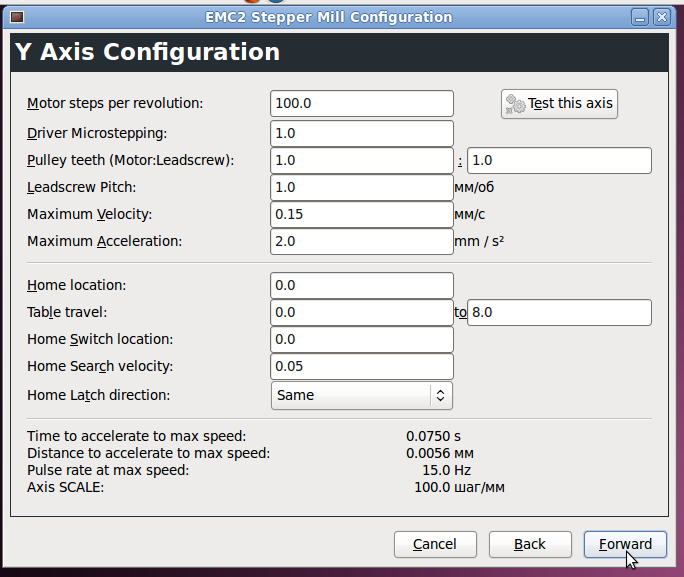Click the Home location field
Screen dimensions: 684x577
pyautogui.click(x=362, y=285)
